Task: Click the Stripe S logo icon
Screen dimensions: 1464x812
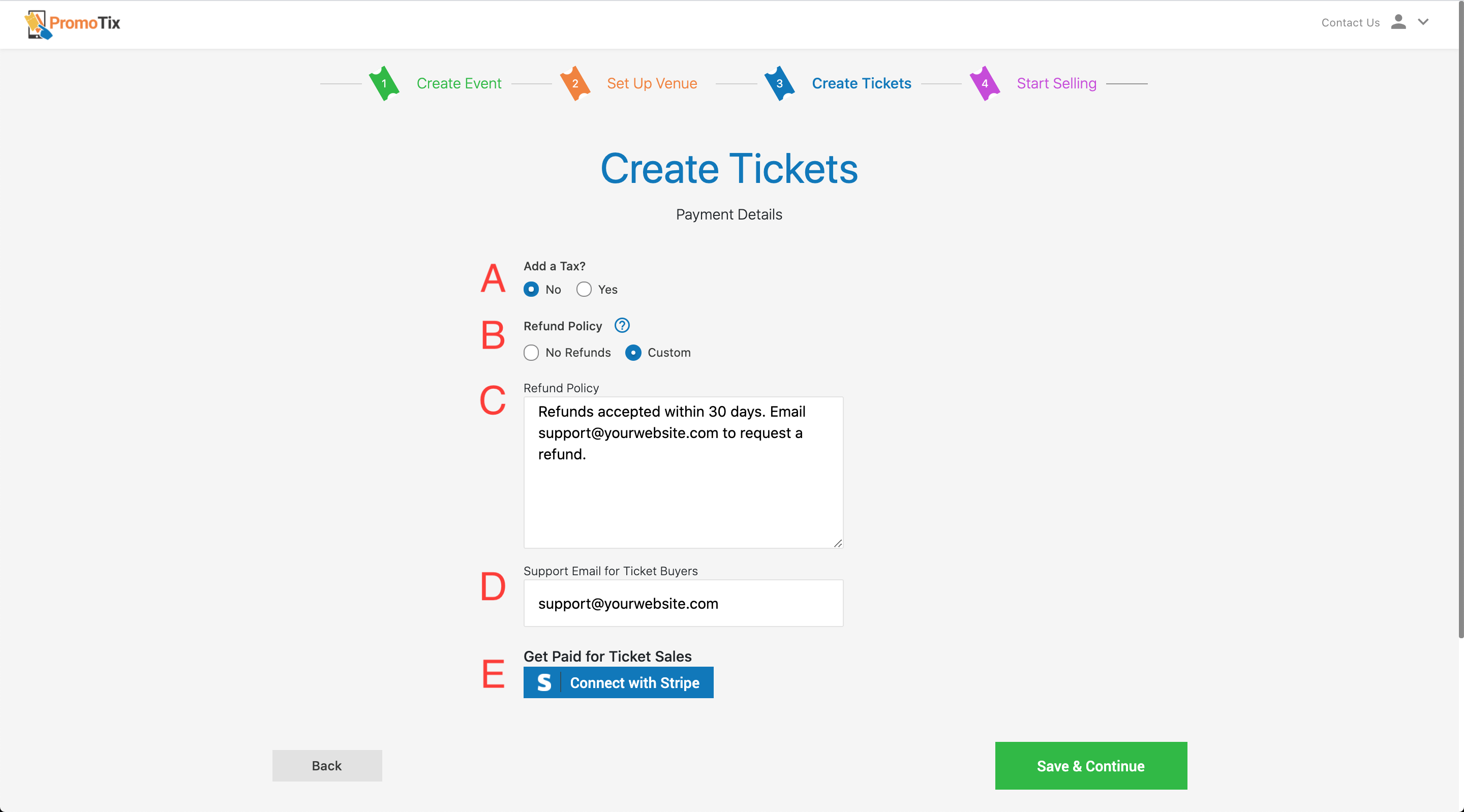Action: coord(544,683)
